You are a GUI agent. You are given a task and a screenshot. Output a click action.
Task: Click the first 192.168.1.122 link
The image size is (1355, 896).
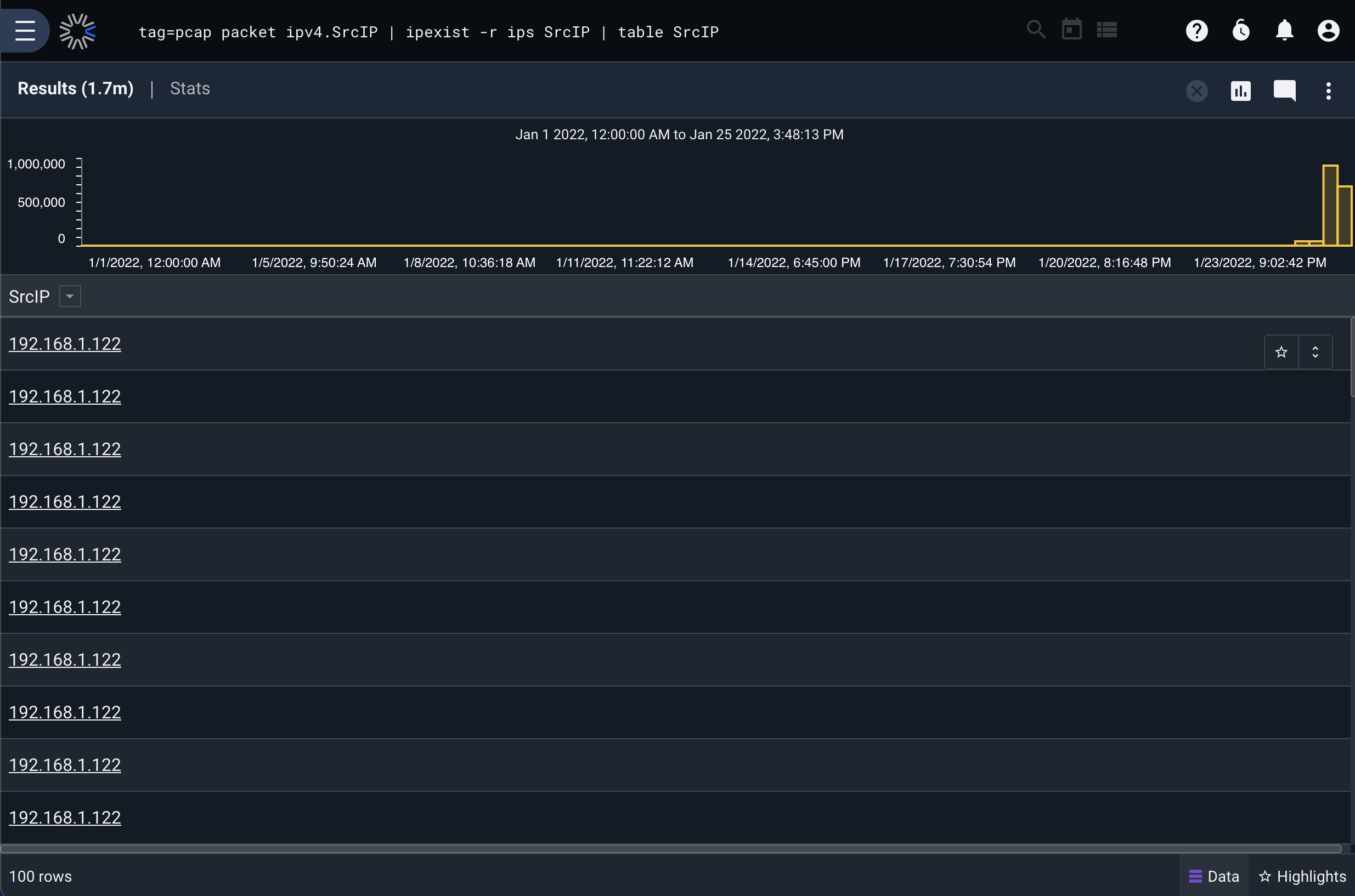(x=65, y=343)
